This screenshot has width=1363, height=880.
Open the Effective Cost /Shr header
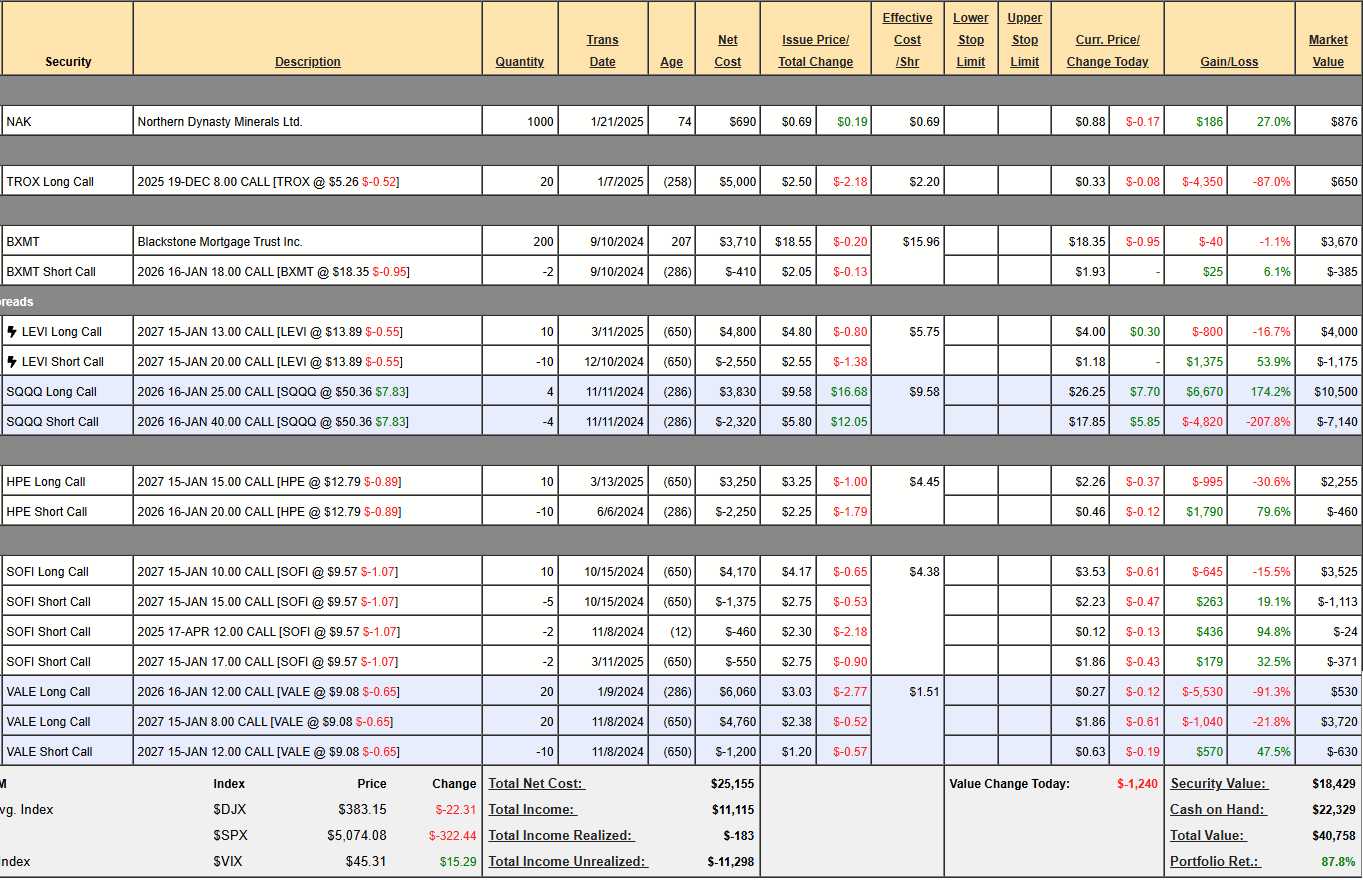tap(907, 40)
